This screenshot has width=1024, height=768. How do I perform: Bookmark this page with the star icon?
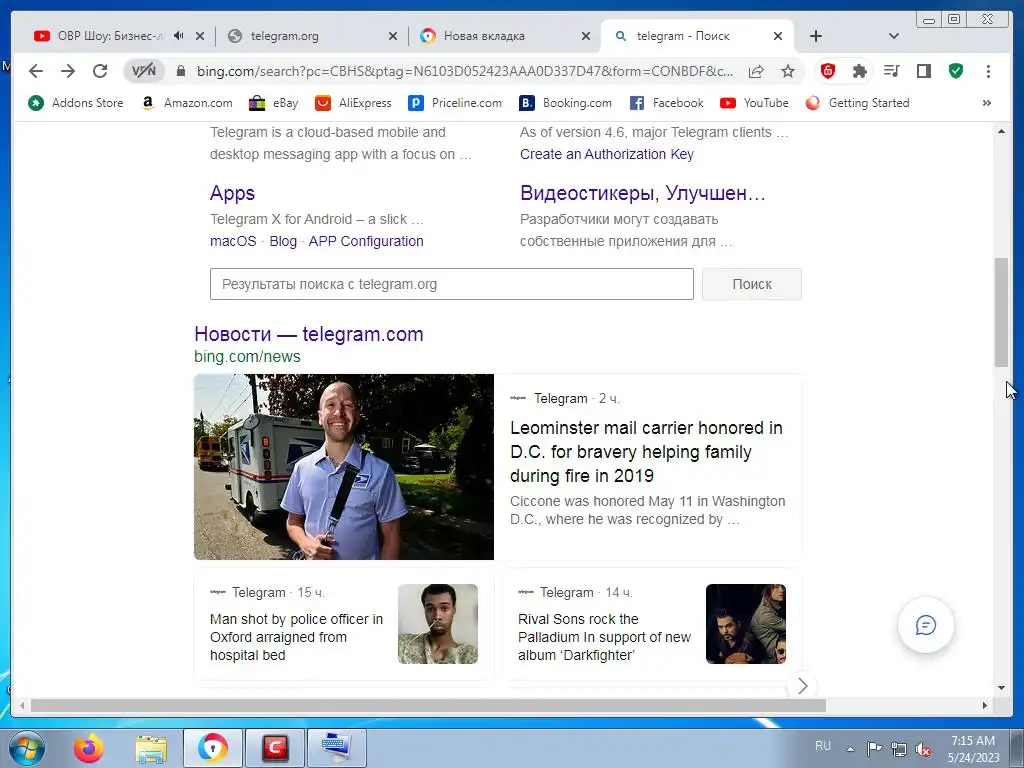coord(788,71)
